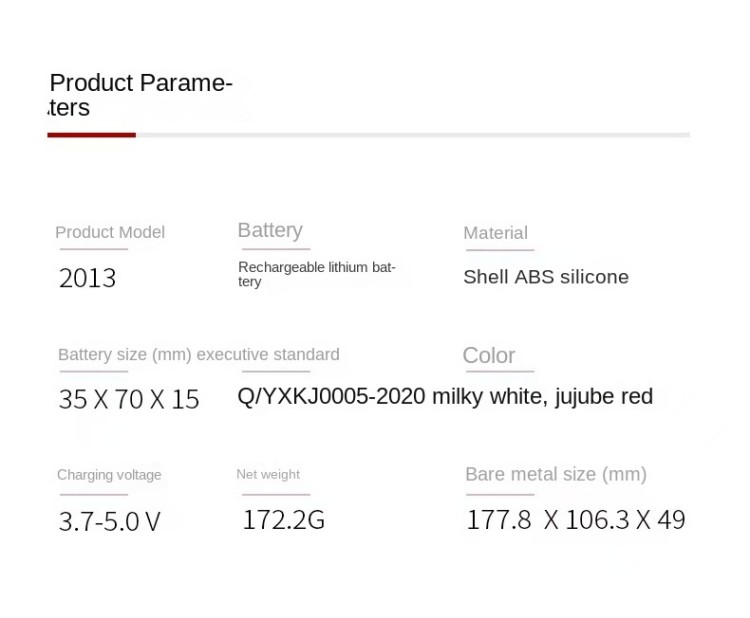Select the Bare metal size (mm) label
Viewport: 750px width, 618px height.
556,474
